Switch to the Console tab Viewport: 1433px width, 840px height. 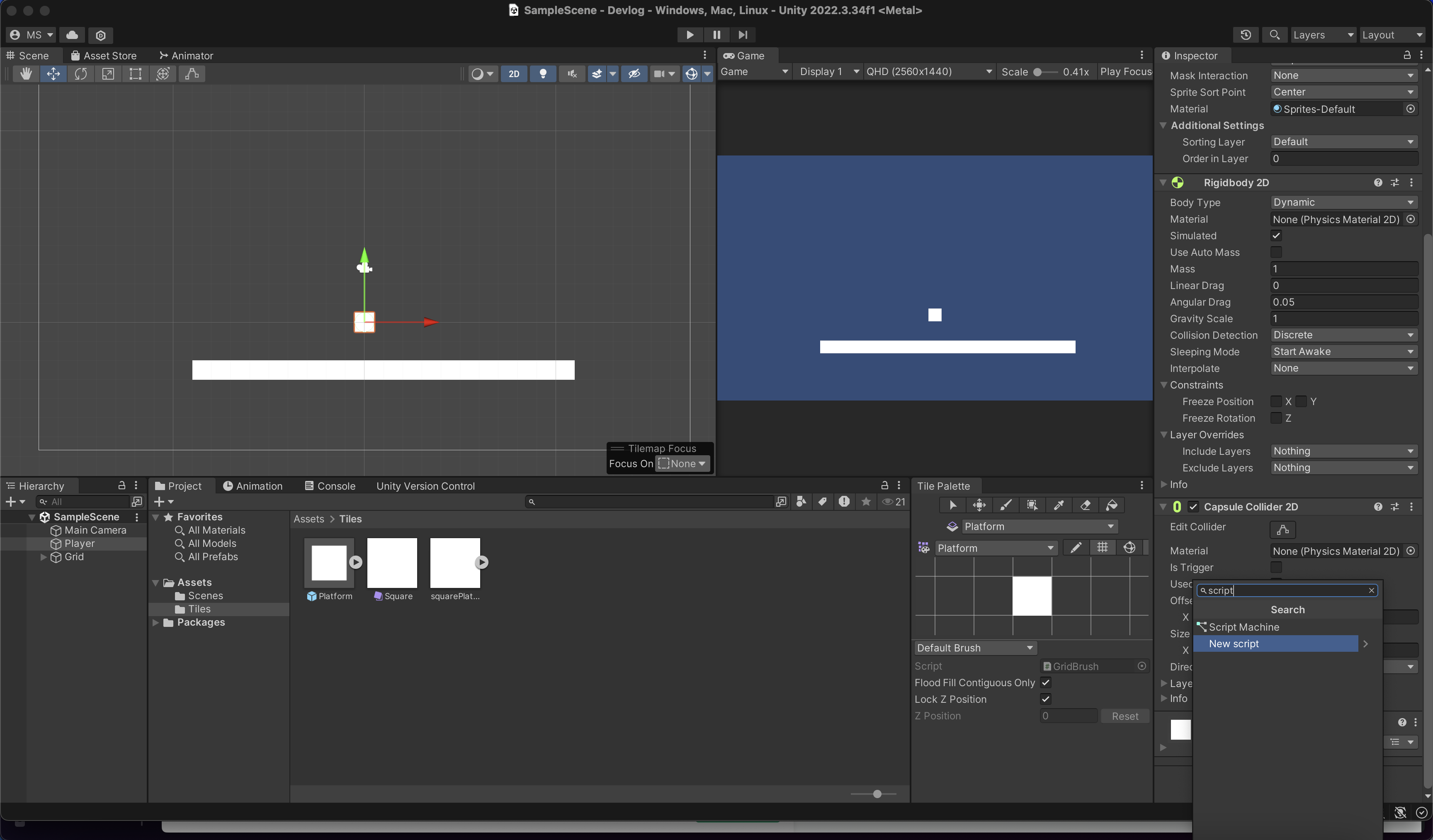tap(330, 486)
